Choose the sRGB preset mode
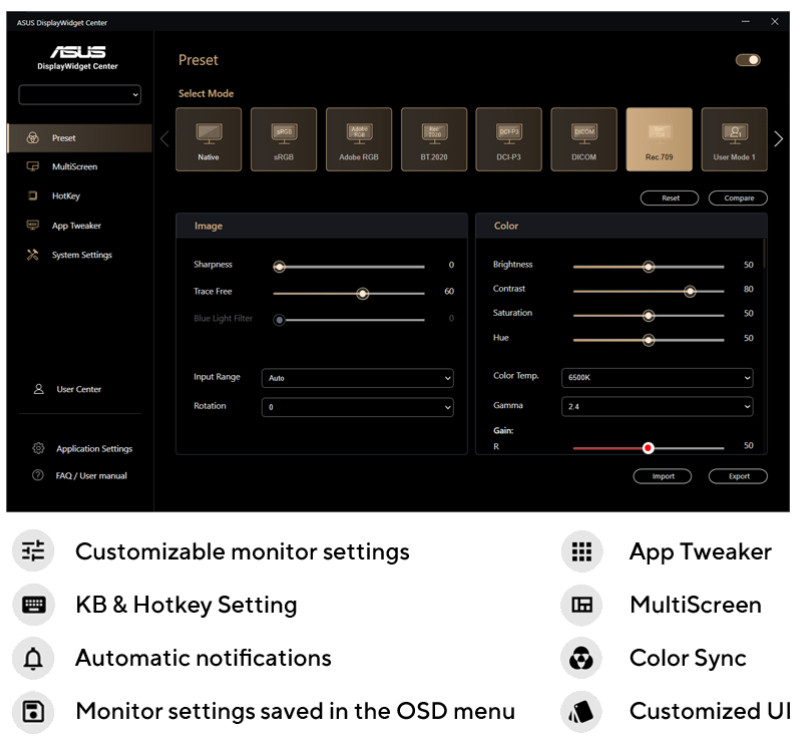Viewport: 806px width, 738px height. tap(283, 139)
